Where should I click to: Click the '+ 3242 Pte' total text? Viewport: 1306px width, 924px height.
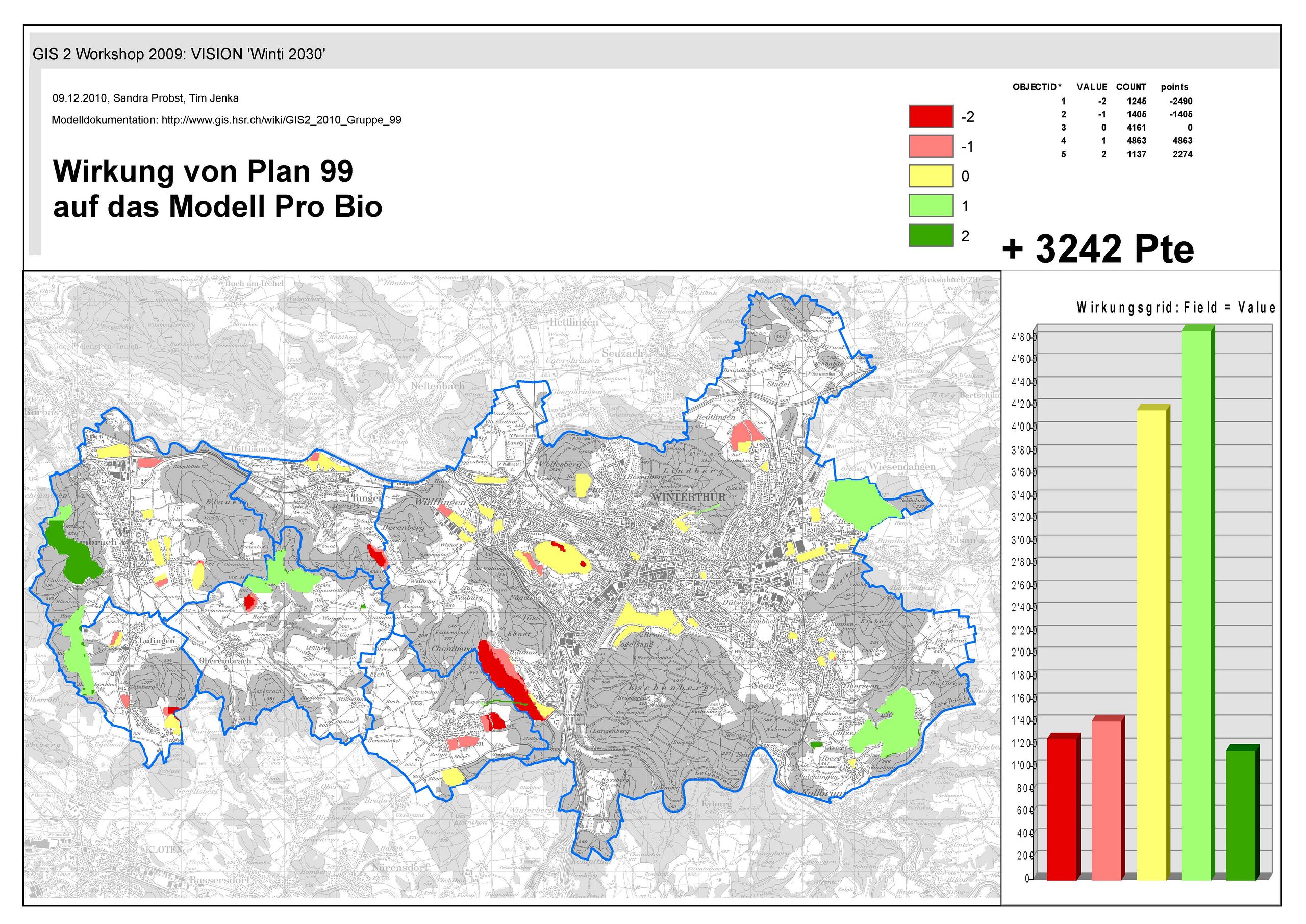pos(1098,248)
